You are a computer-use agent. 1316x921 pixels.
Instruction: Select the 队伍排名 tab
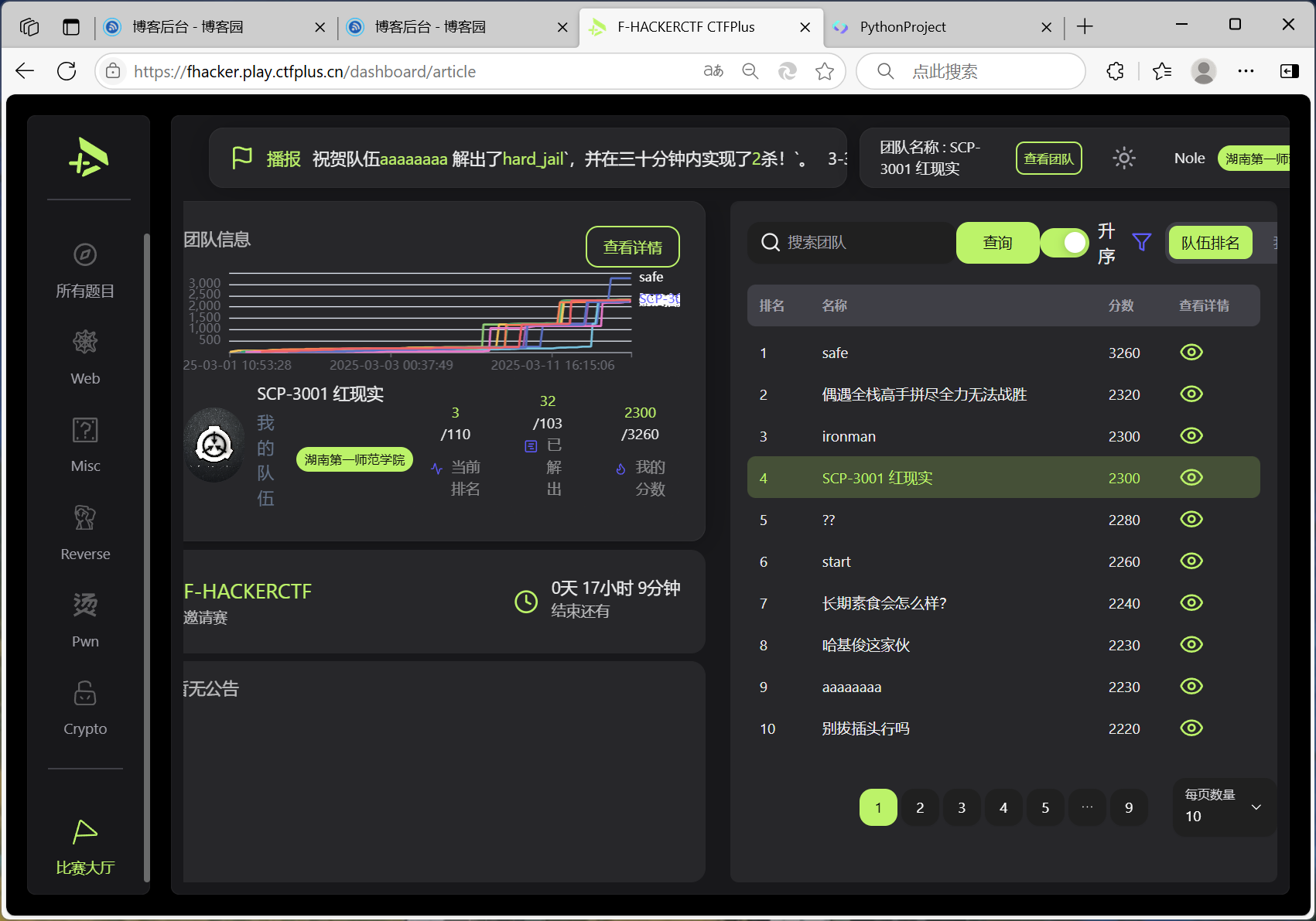click(x=1211, y=243)
